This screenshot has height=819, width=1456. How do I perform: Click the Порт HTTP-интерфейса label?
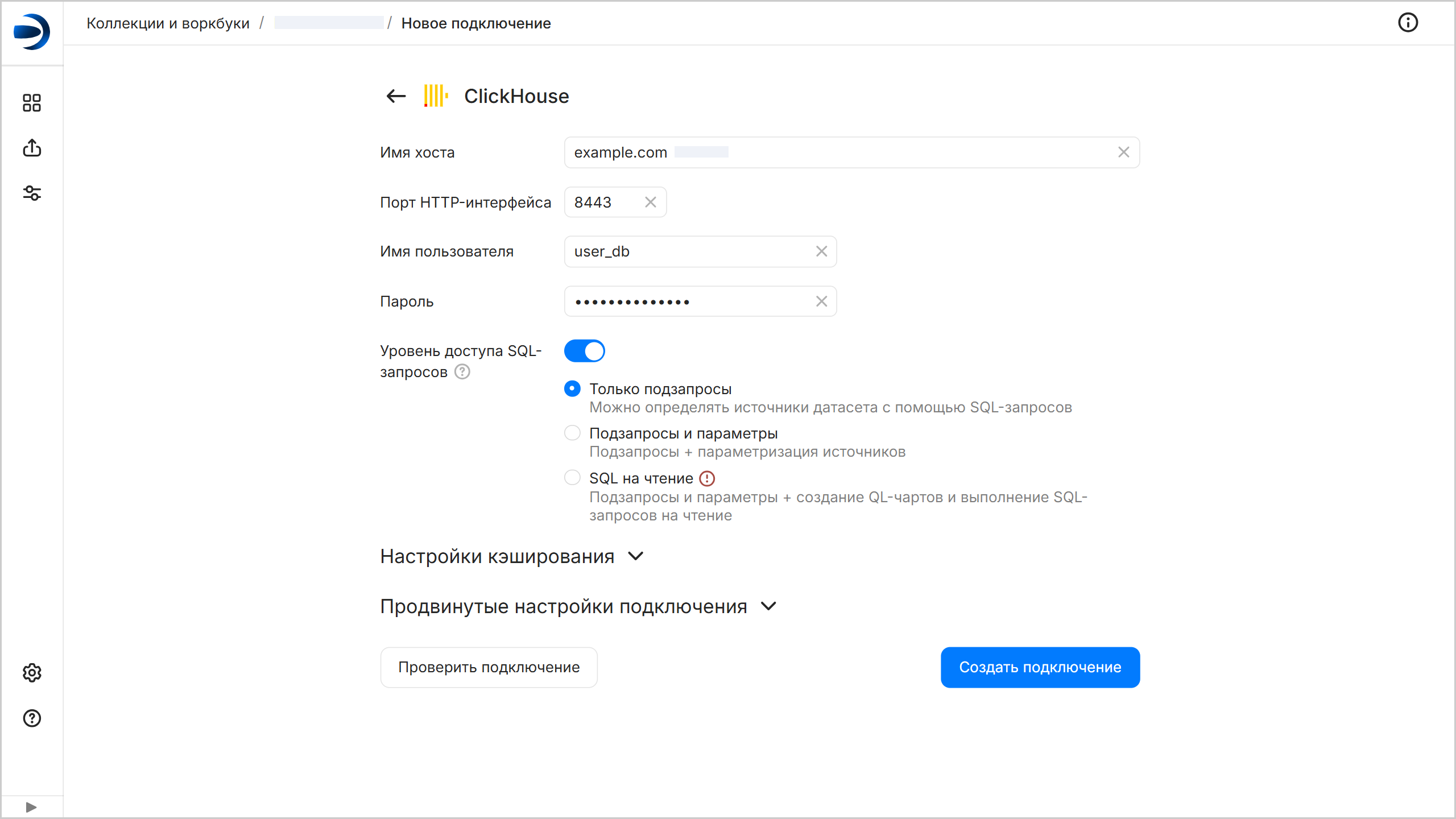point(465,202)
